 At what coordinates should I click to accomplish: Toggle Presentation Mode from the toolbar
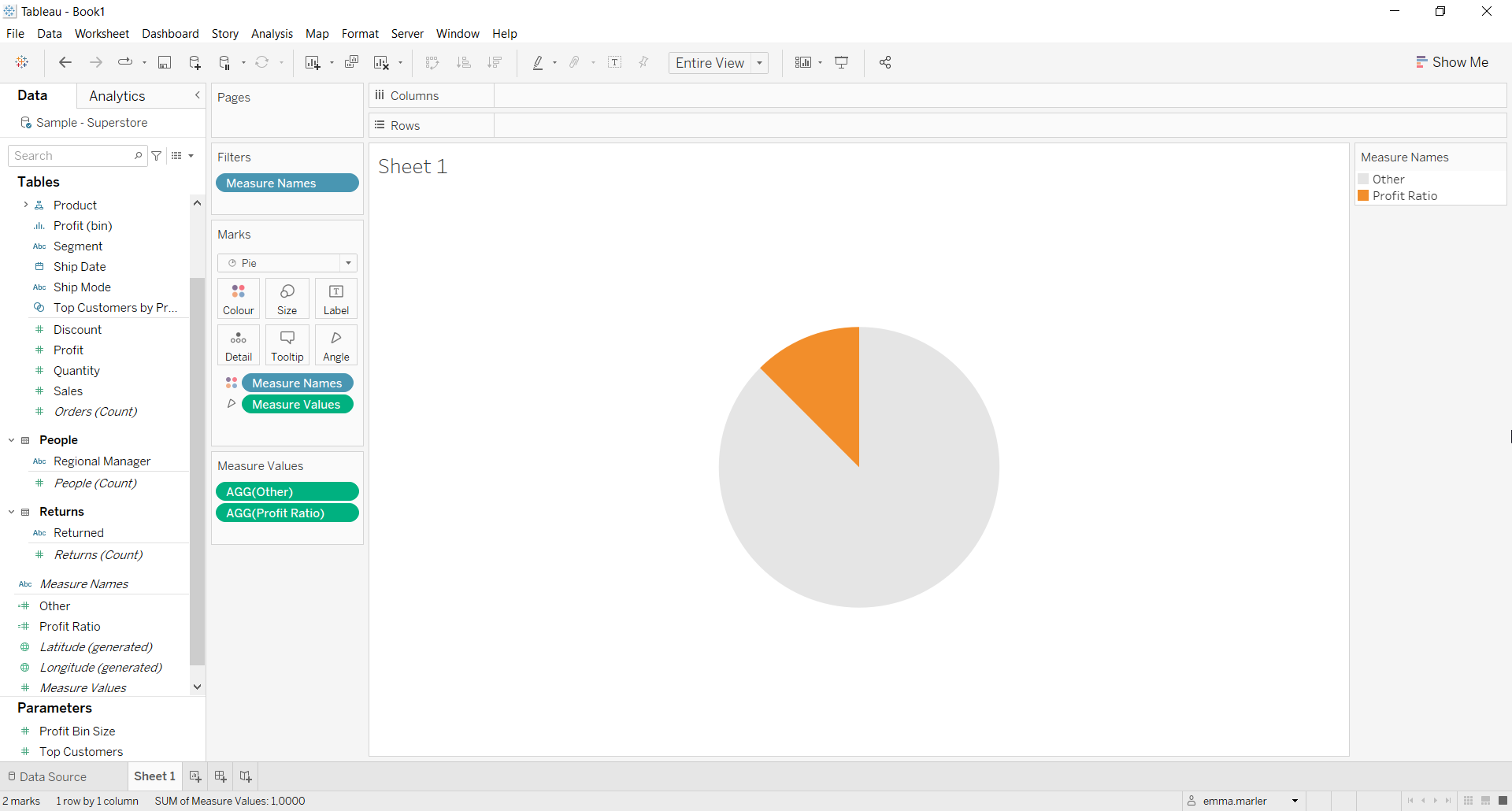(841, 62)
